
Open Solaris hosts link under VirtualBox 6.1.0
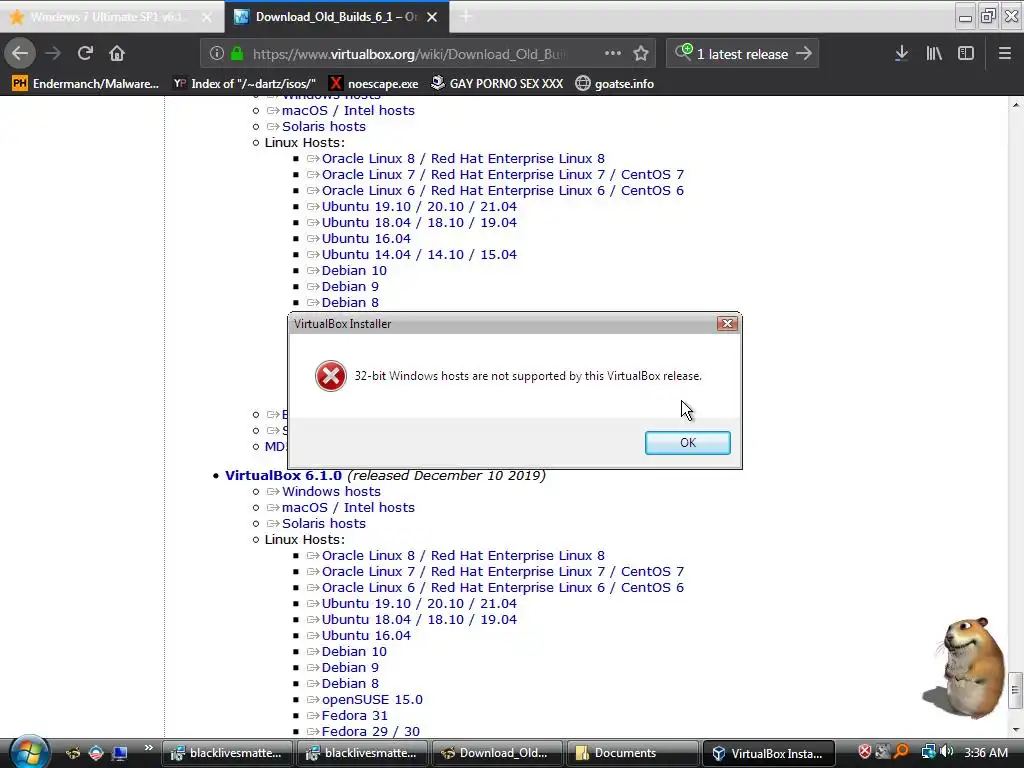323,524
